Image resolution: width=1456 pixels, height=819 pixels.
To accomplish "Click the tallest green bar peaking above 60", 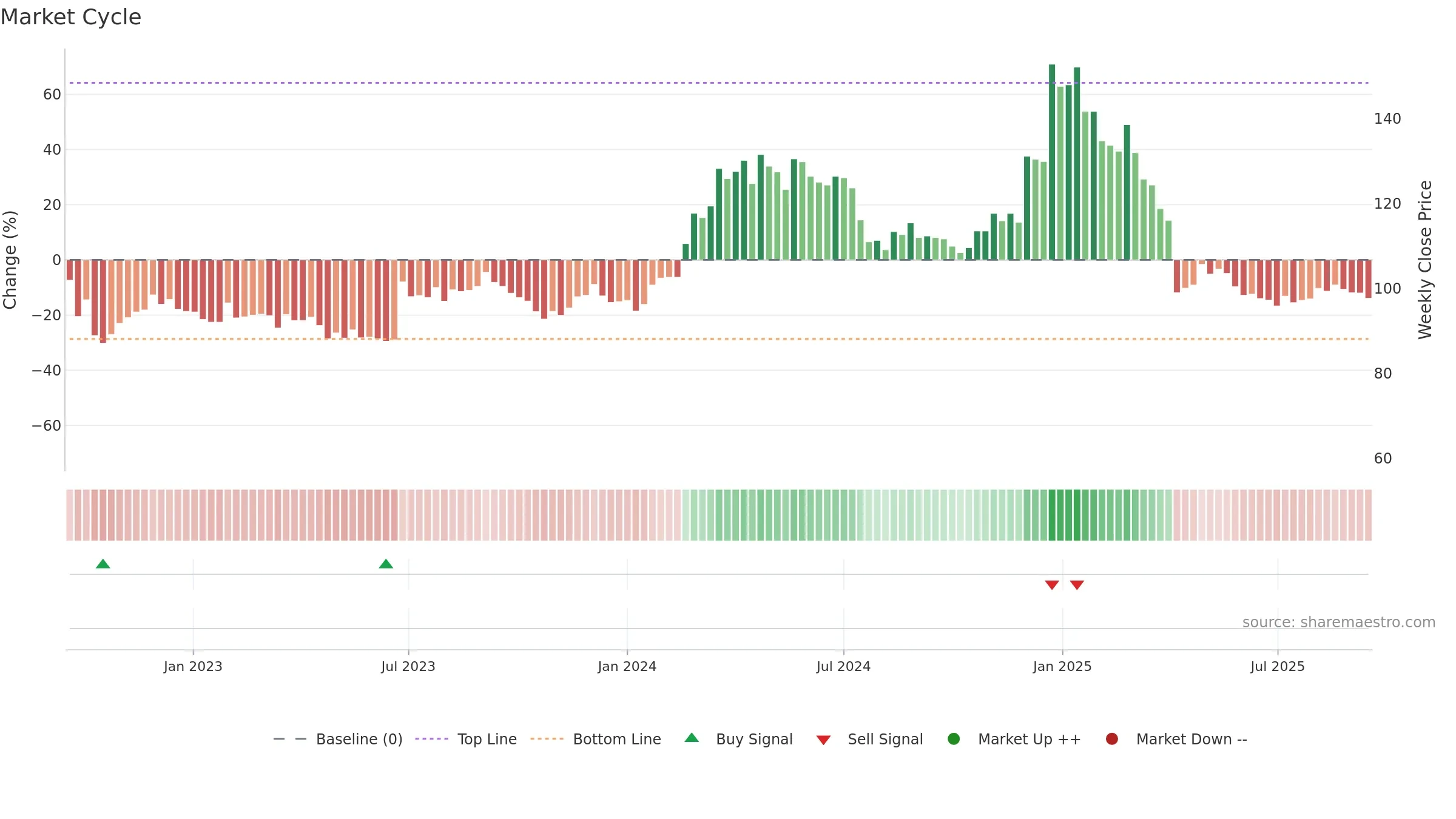I will click(x=1052, y=162).
